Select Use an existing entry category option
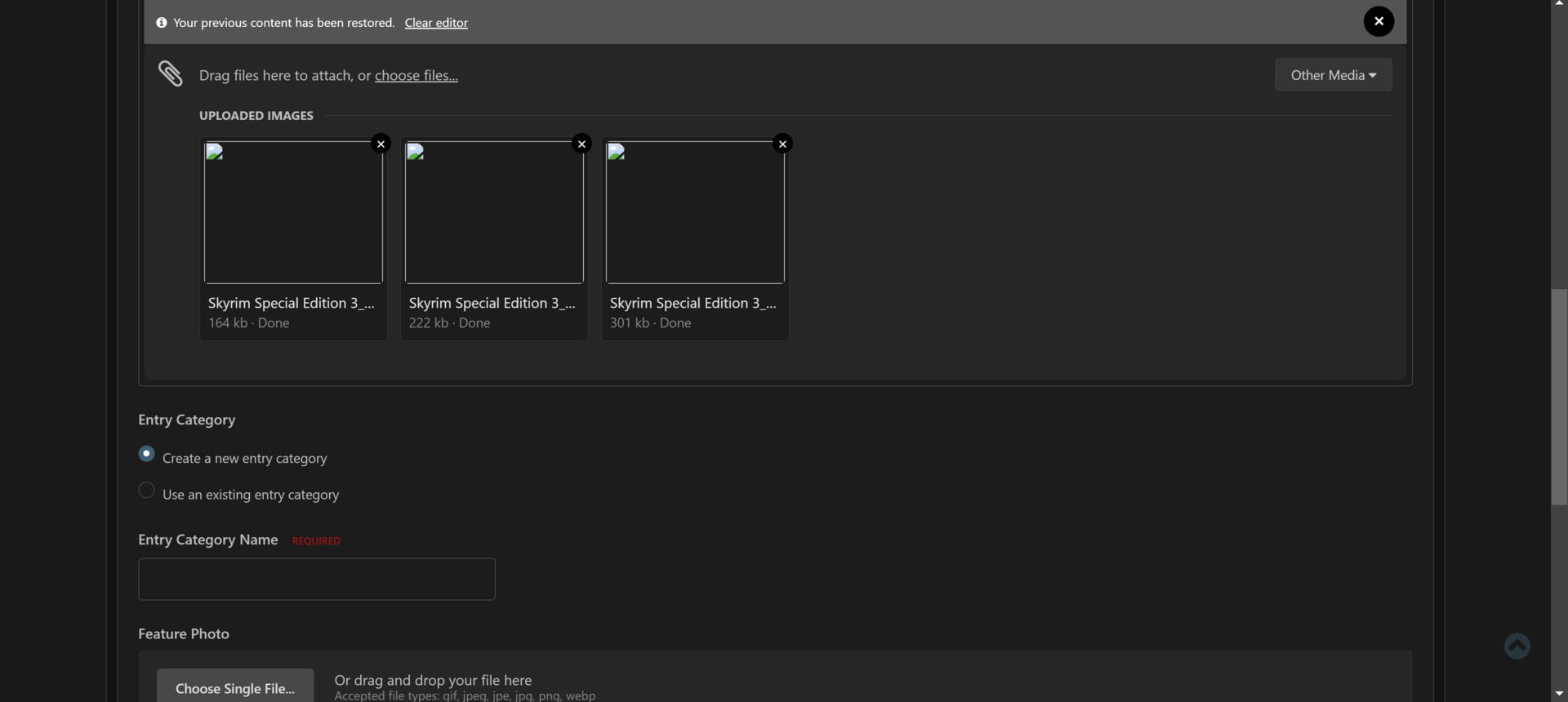Viewport: 1568px width, 702px height. [147, 490]
